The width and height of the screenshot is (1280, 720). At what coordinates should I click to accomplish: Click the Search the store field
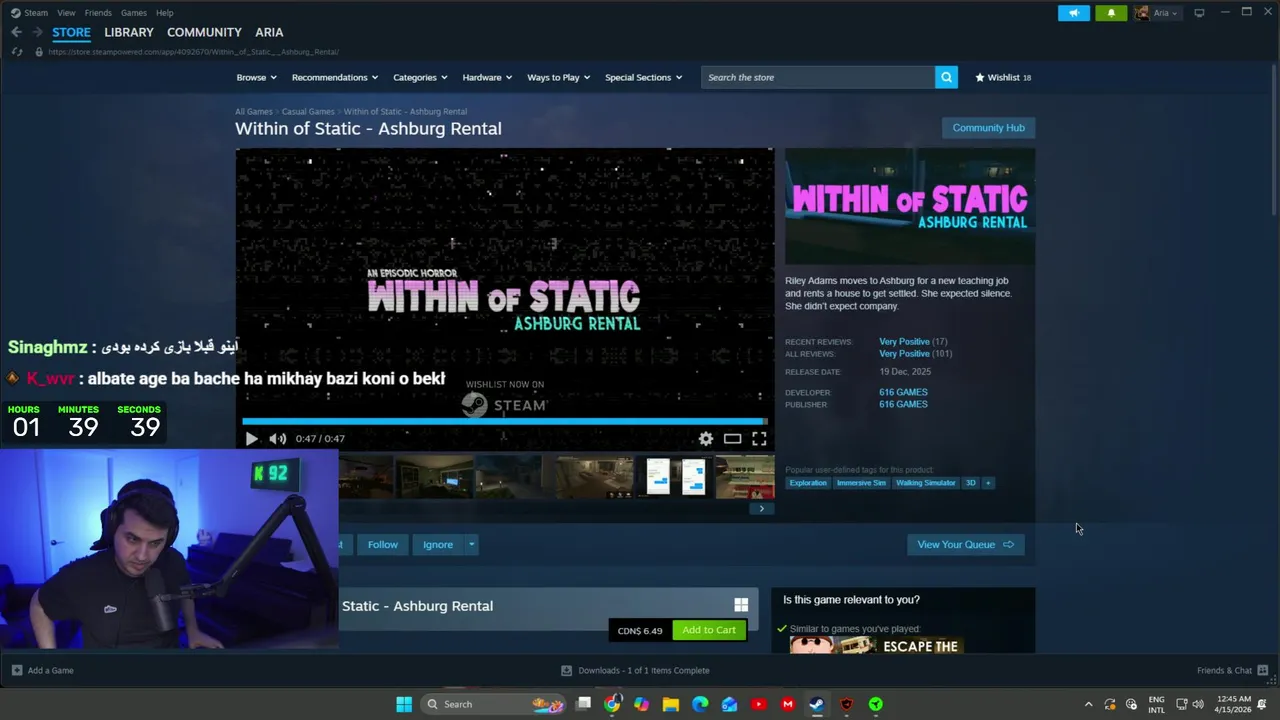click(818, 77)
